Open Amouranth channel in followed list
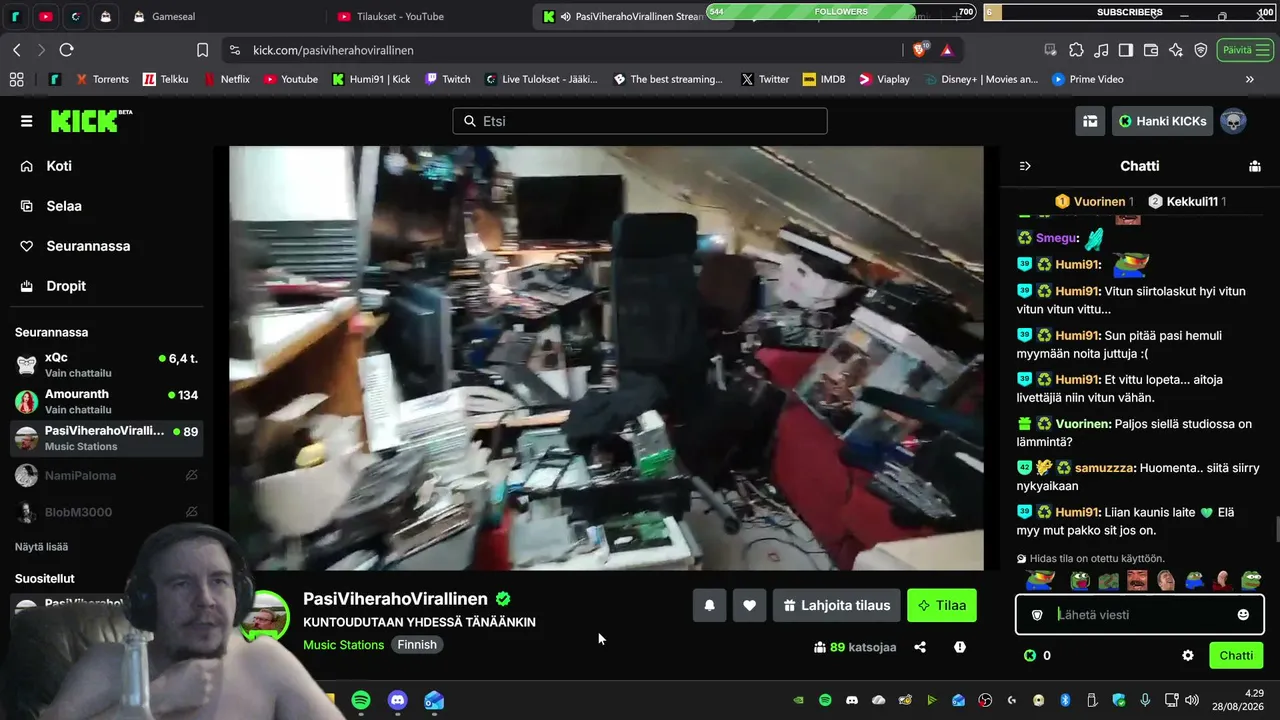This screenshot has width=1280, height=720. [106, 401]
